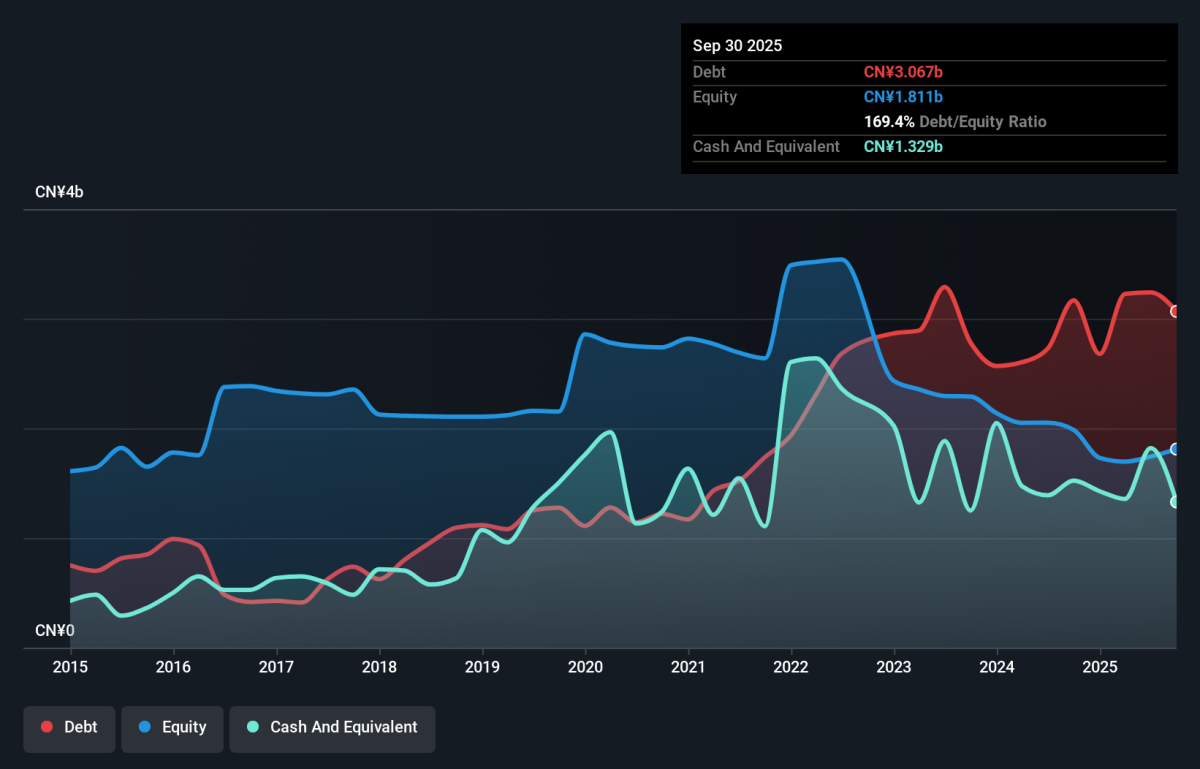Select the CN¥1.329b Cash value in tooltip
The width and height of the screenshot is (1200, 769).
tap(903, 147)
